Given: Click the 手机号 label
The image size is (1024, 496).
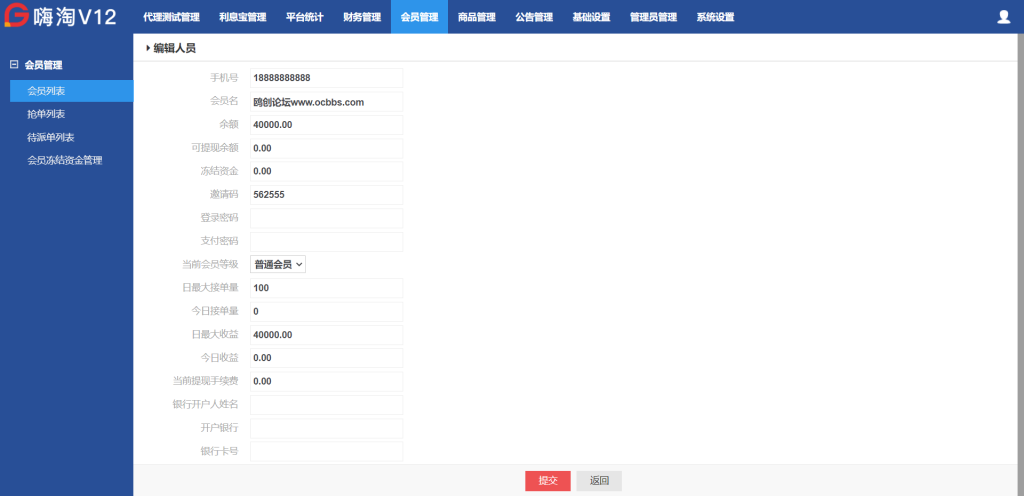Looking at the screenshot, I should point(224,78).
